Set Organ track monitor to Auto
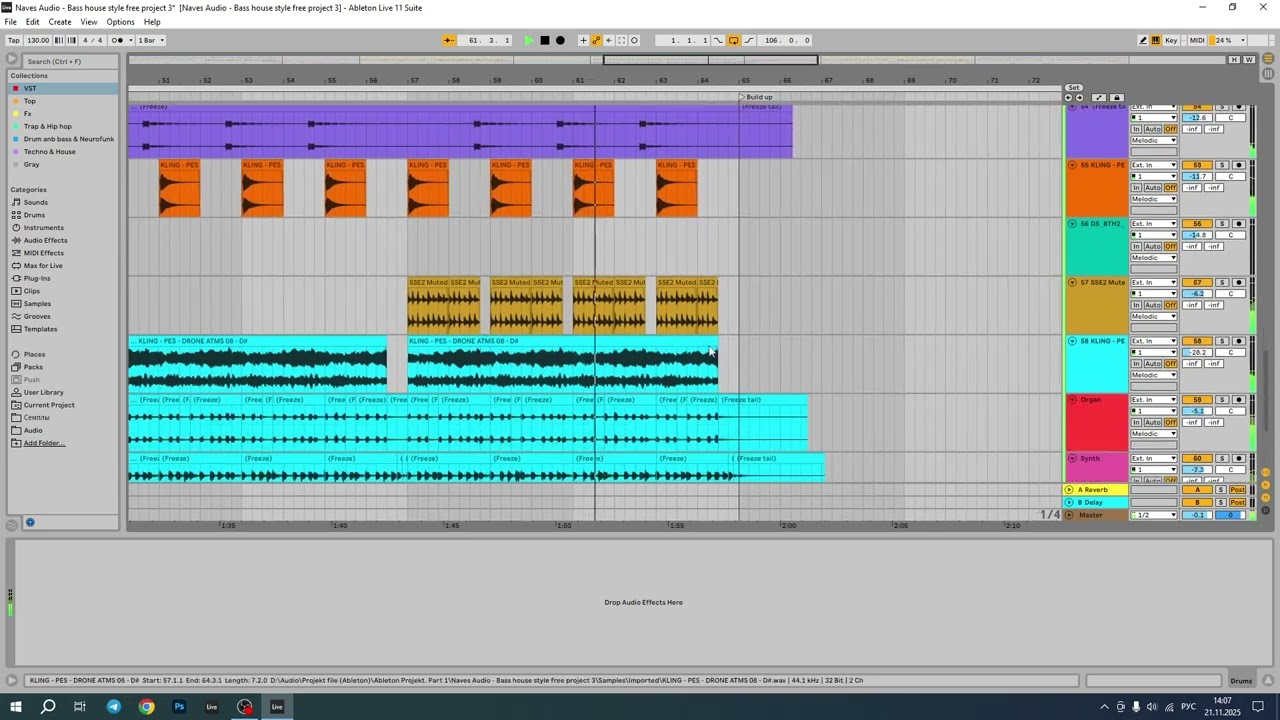 click(x=1153, y=422)
